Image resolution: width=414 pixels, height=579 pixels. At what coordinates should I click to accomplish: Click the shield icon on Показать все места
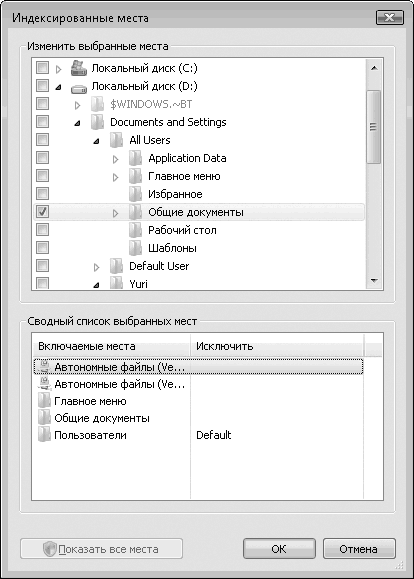[x=50, y=549]
